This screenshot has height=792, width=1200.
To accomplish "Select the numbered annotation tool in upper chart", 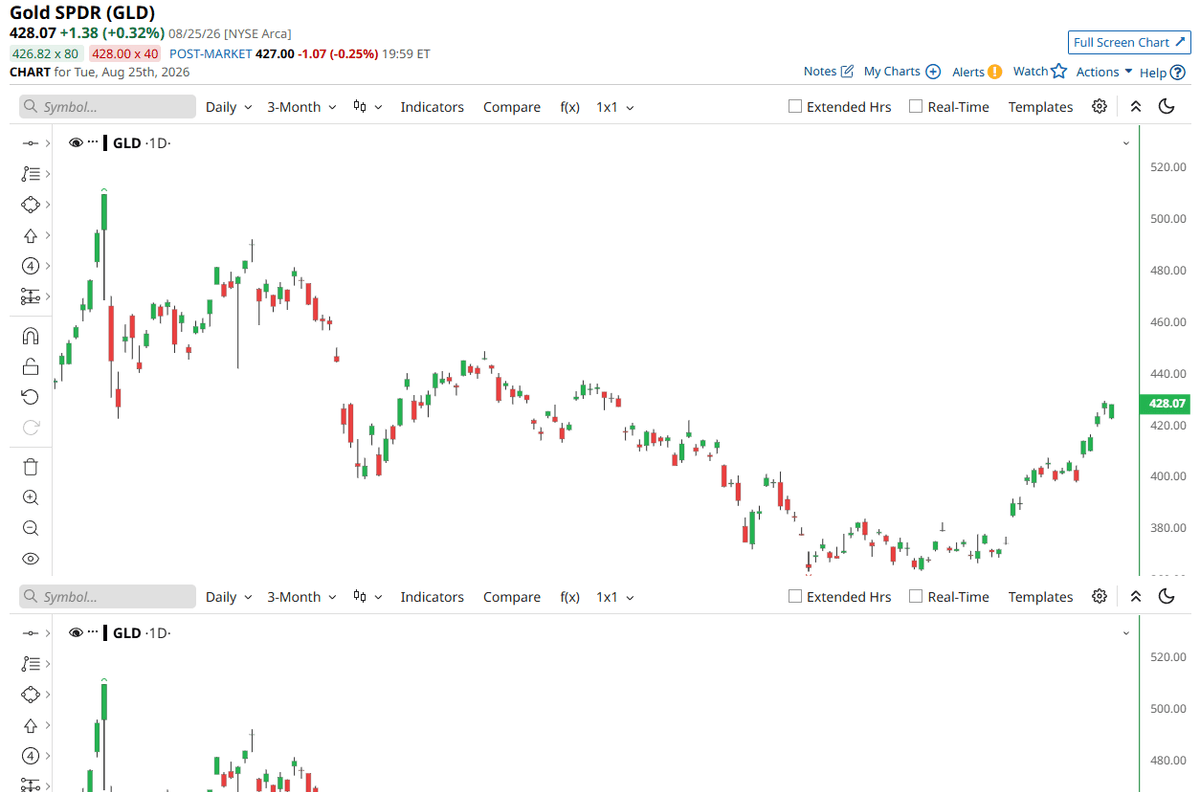I will point(30,266).
